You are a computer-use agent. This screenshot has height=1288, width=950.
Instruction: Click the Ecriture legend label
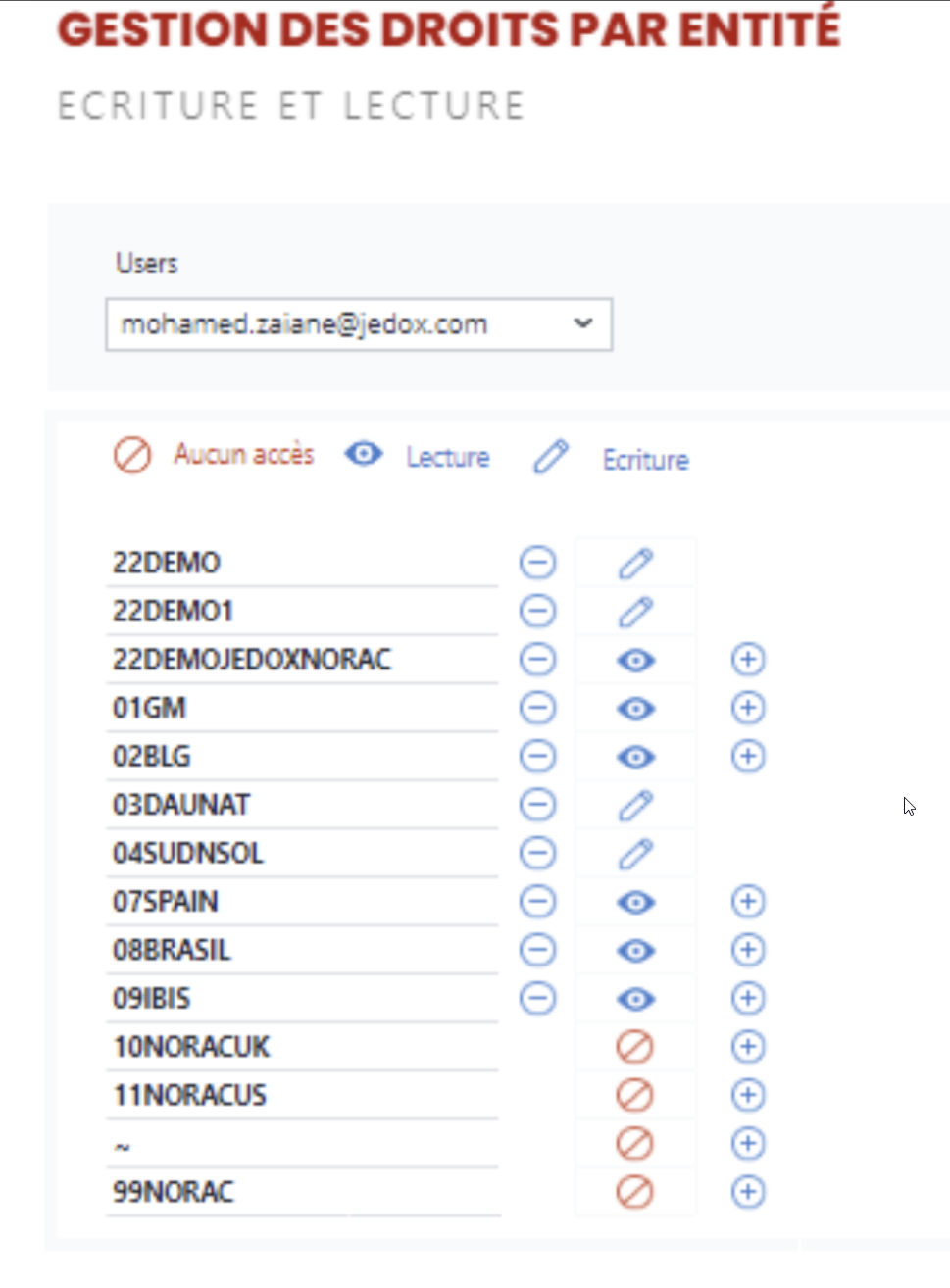click(645, 460)
